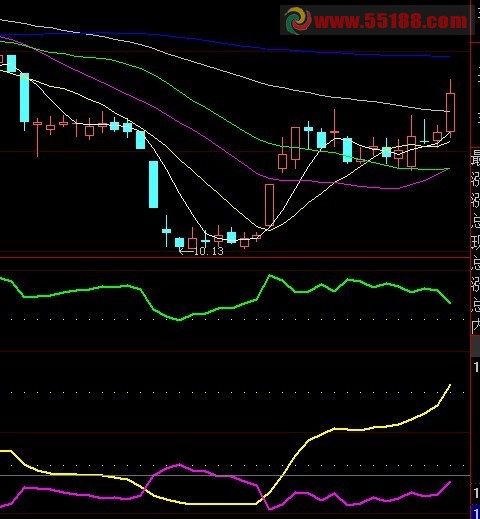The image size is (480, 519).
Task: Select the long cyan candle dropping before the low
Action: click(153, 184)
